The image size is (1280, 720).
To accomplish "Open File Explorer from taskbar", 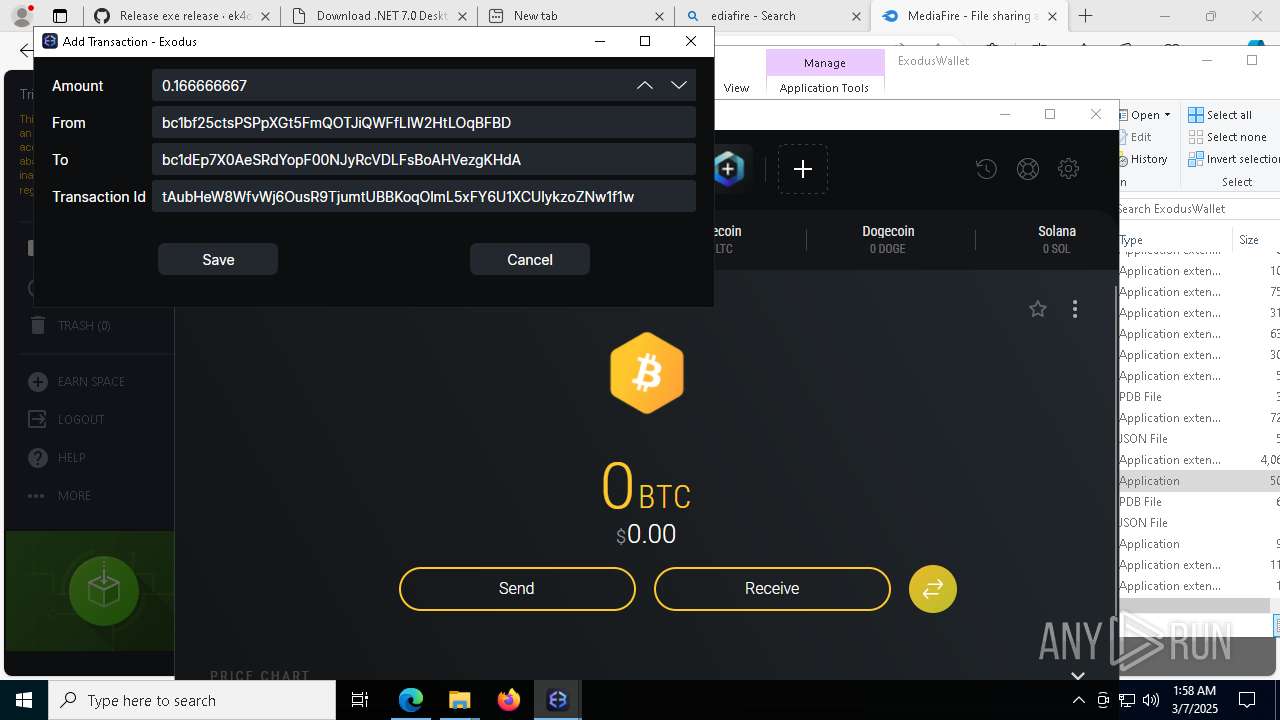I will pyautogui.click(x=459, y=700).
